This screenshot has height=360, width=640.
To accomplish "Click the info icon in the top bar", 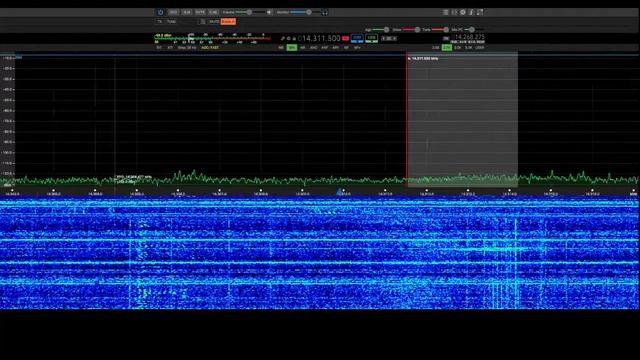I will point(471,12).
